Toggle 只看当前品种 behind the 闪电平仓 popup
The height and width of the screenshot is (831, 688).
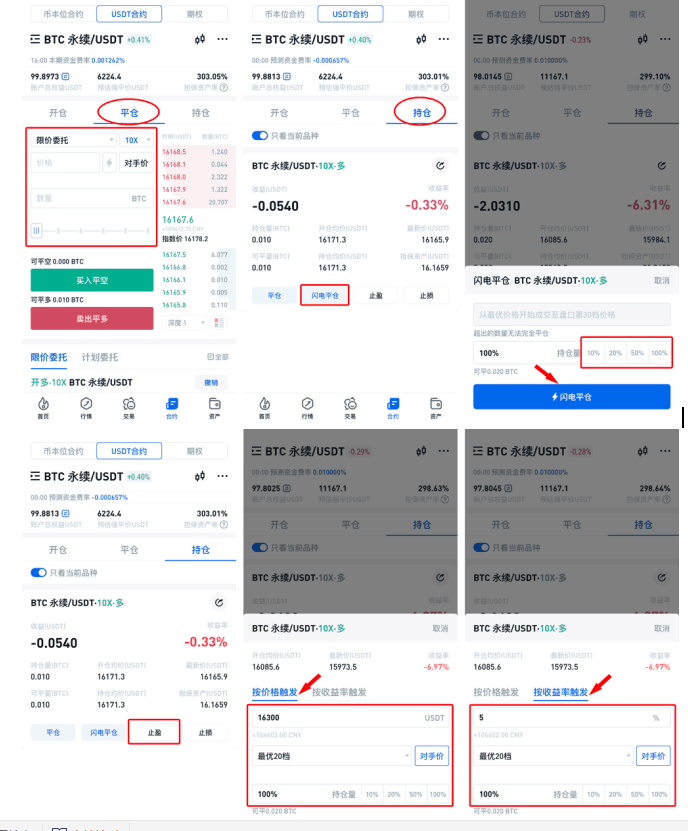pos(481,136)
